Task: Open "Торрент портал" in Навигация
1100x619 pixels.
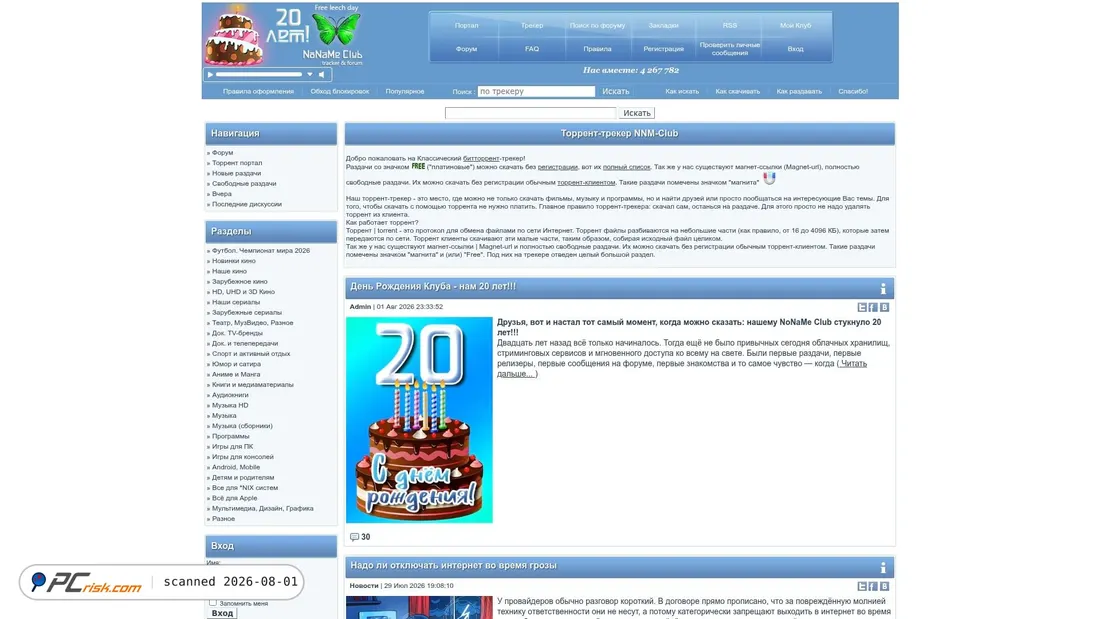Action: point(237,163)
